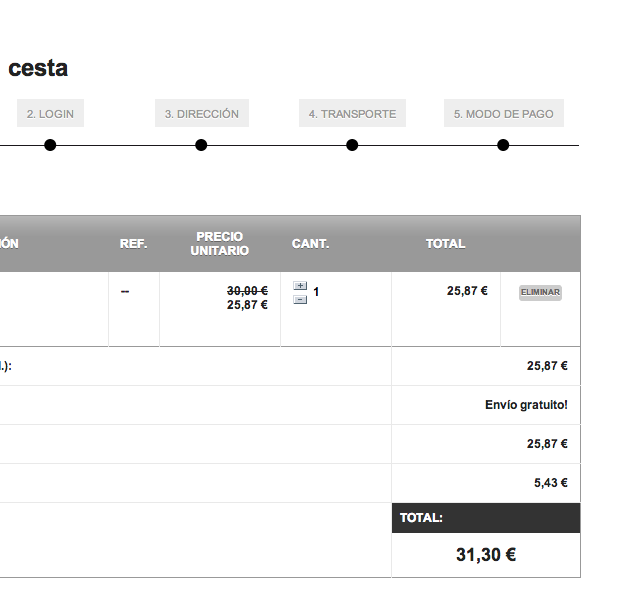Go to the 2. LOGIN step

click(x=50, y=114)
